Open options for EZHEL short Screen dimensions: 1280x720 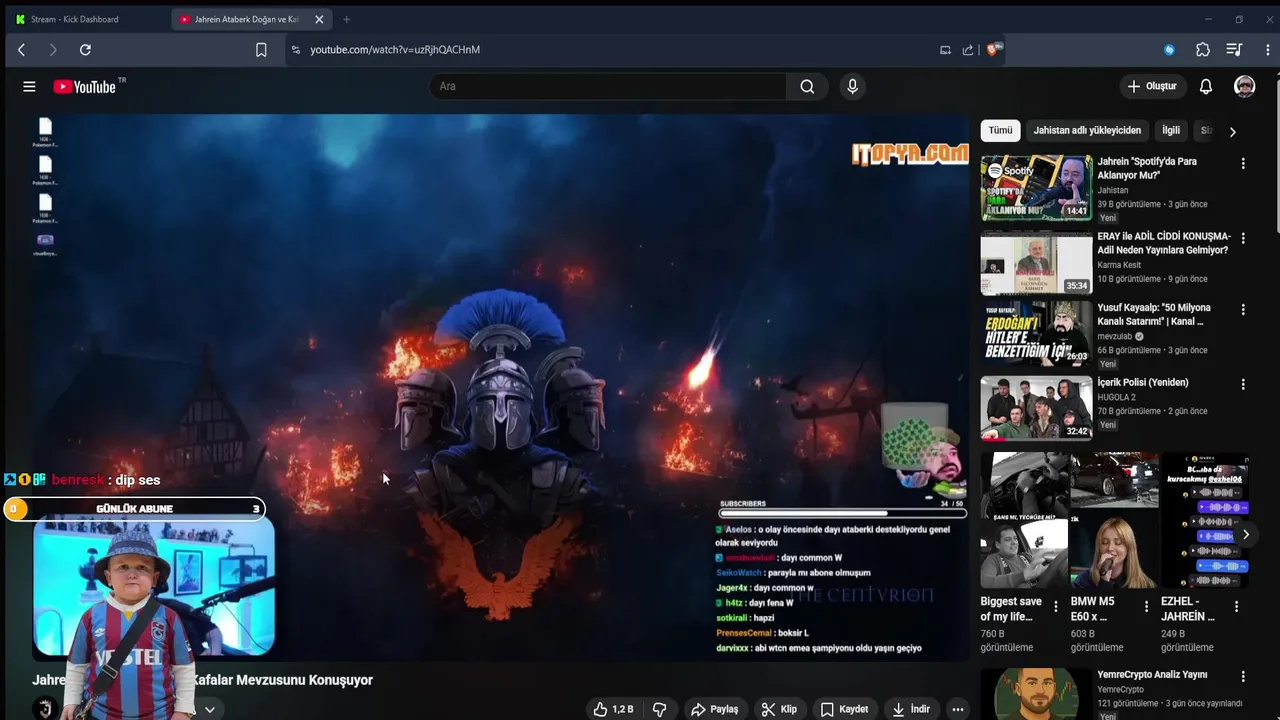(x=1236, y=606)
